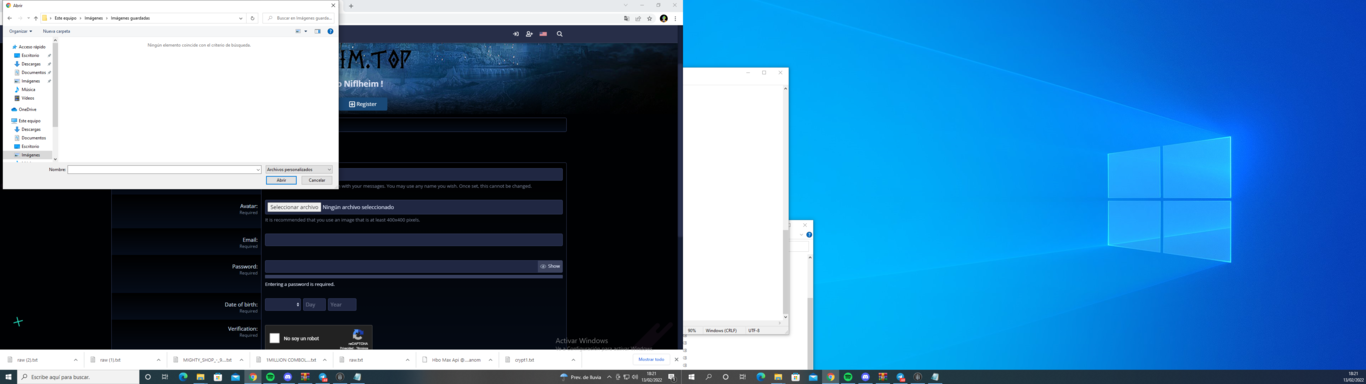Expand the address bar history dropdown
Viewport: 1366px width, 384px height.
click(241, 18)
